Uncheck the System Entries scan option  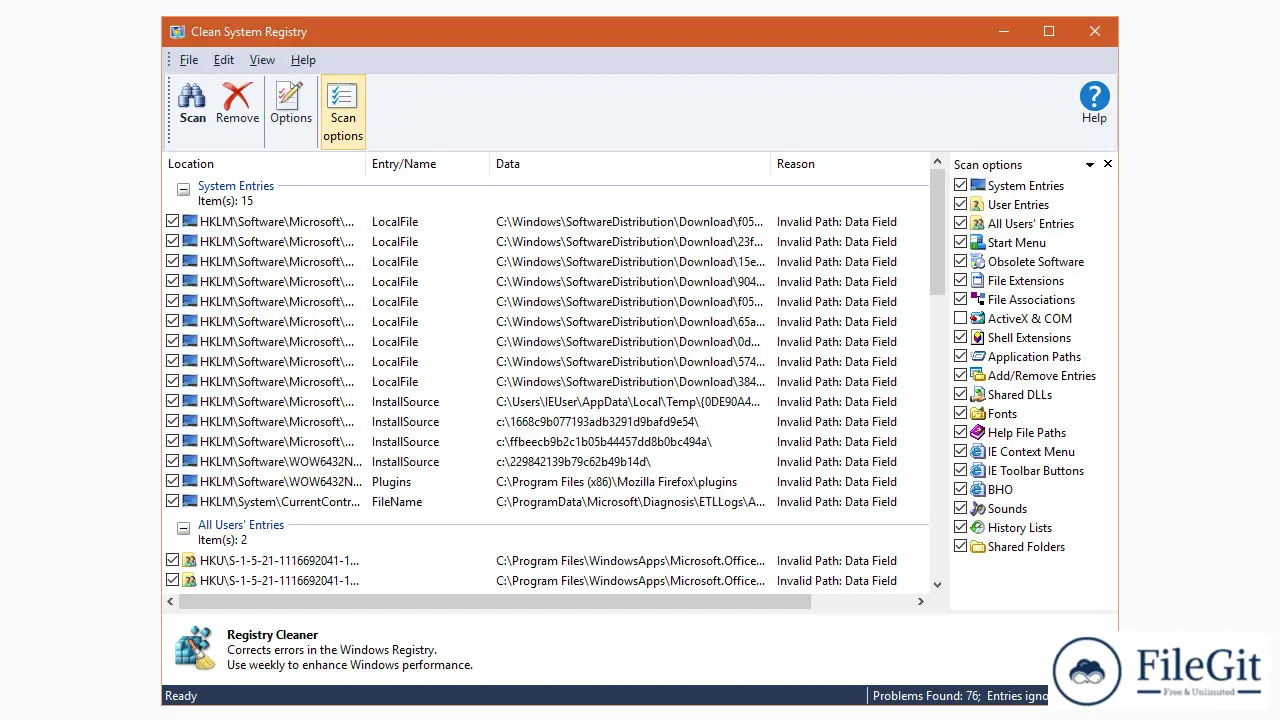tap(961, 185)
